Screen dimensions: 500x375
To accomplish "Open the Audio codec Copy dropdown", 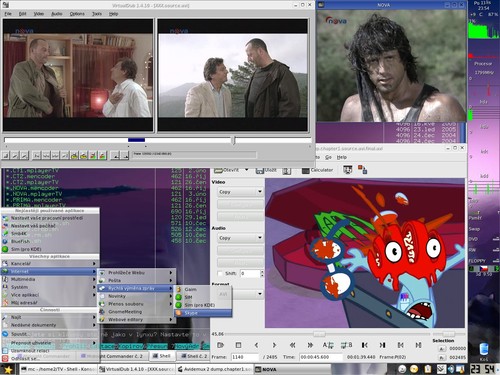I will tap(240, 238).
